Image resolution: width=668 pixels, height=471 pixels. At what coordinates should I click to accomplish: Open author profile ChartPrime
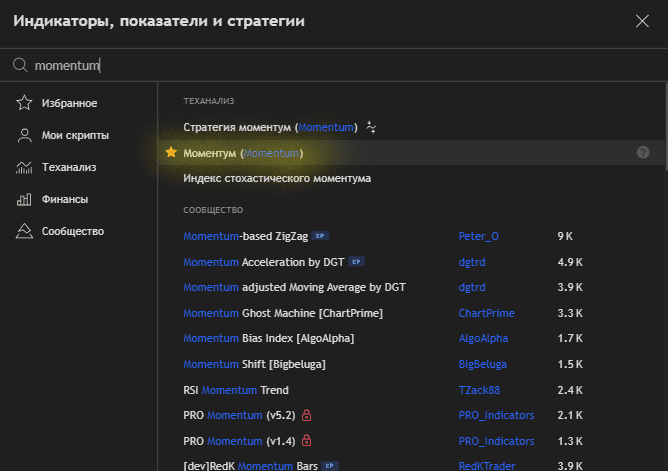click(x=486, y=313)
